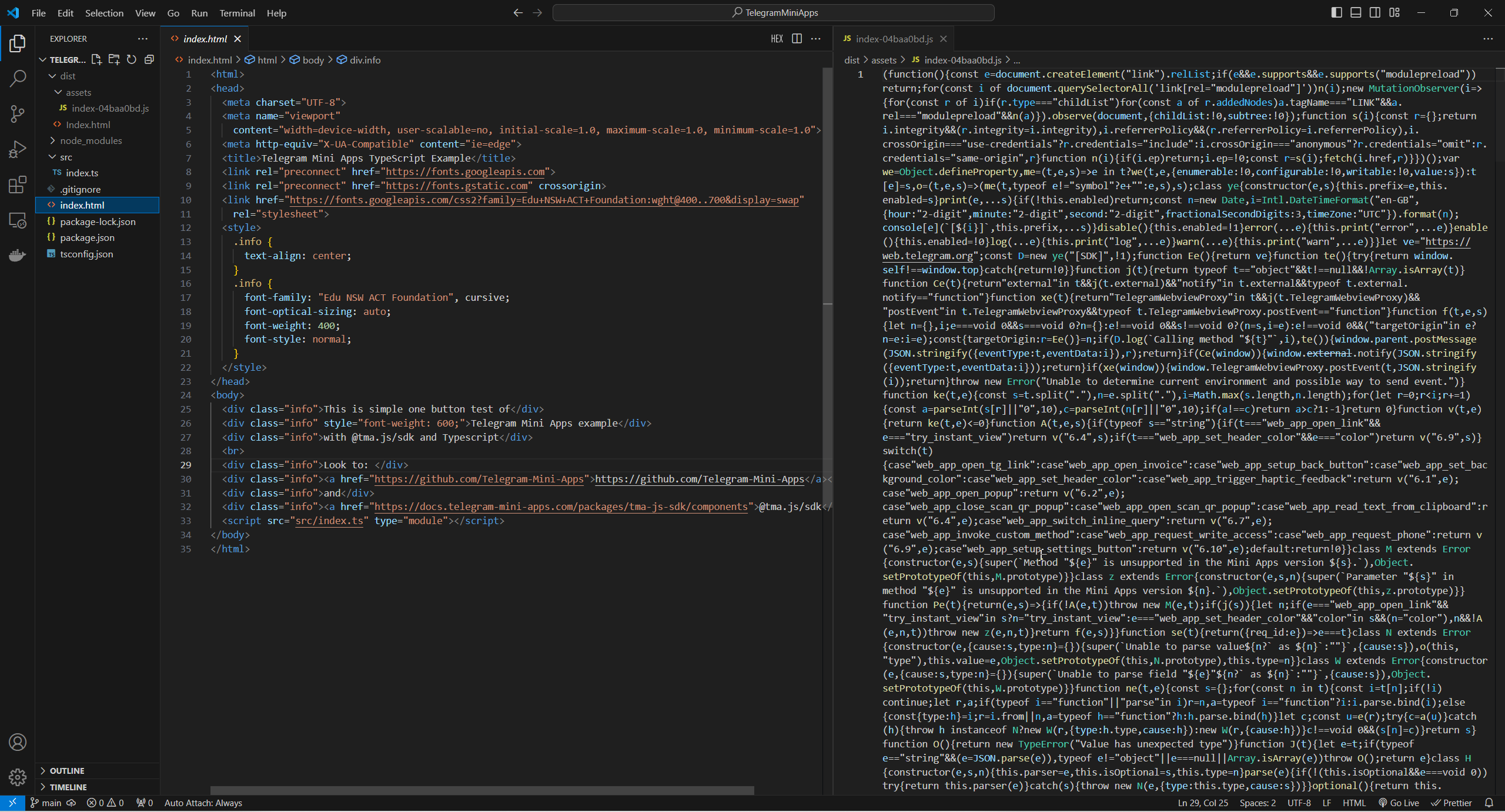Click the Prettier status bar button
The width and height of the screenshot is (1505, 812).
tap(1452, 803)
